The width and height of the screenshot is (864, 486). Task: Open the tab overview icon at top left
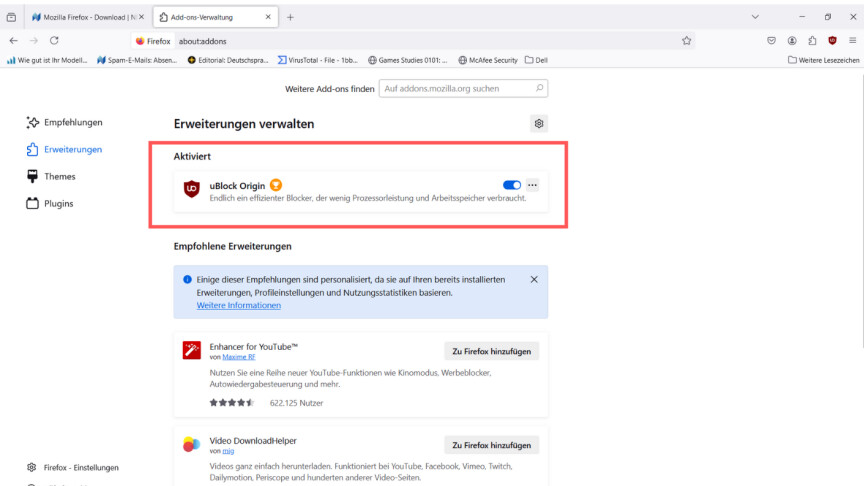point(12,17)
